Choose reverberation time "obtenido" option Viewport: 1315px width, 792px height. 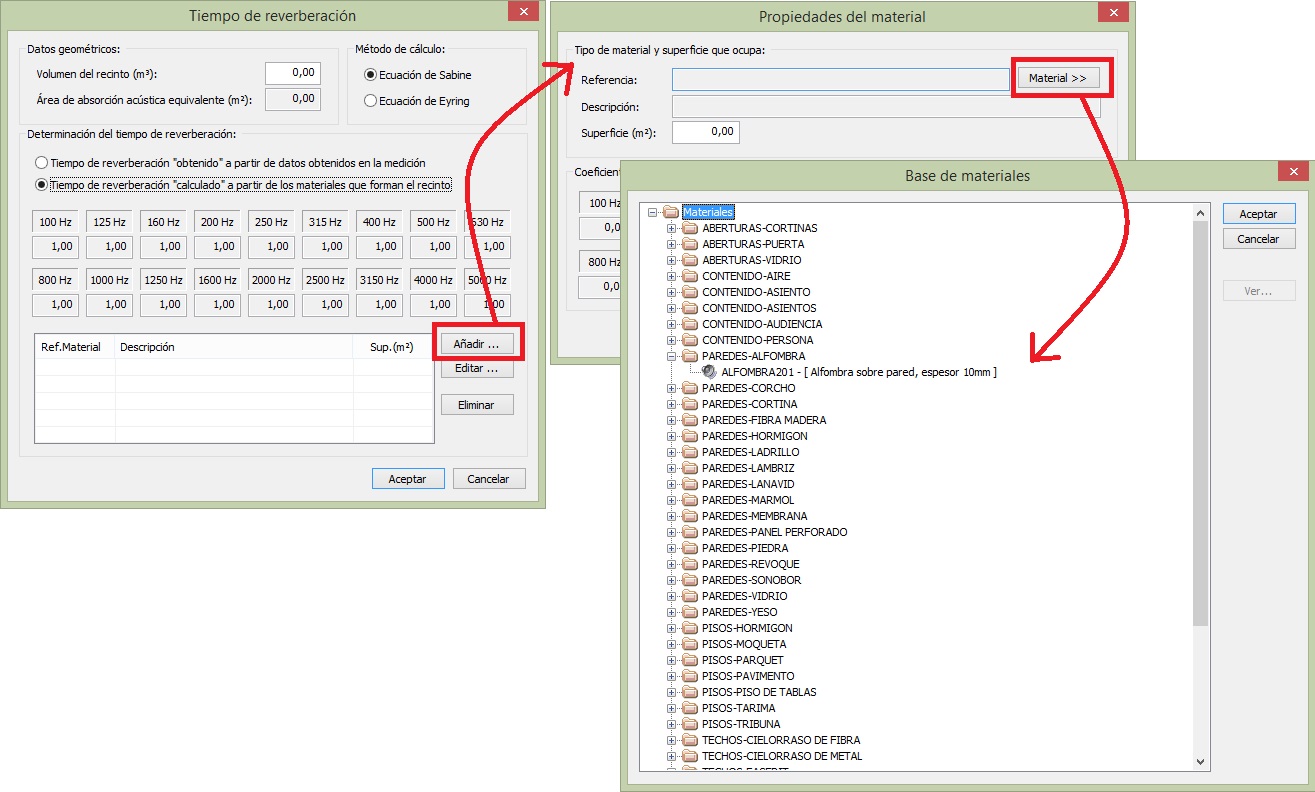coord(41,162)
